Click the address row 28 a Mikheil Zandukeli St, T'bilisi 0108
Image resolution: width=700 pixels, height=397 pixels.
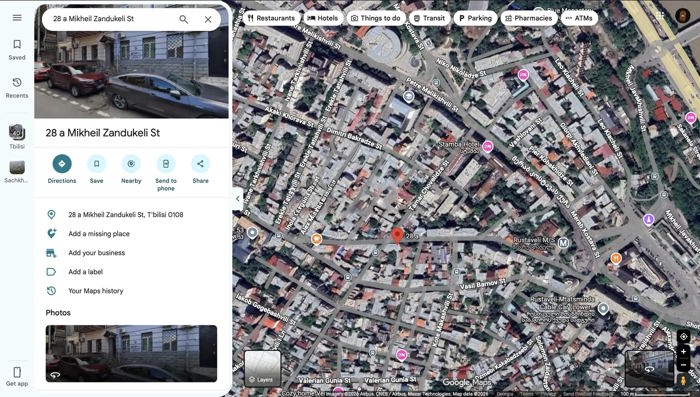131,215
